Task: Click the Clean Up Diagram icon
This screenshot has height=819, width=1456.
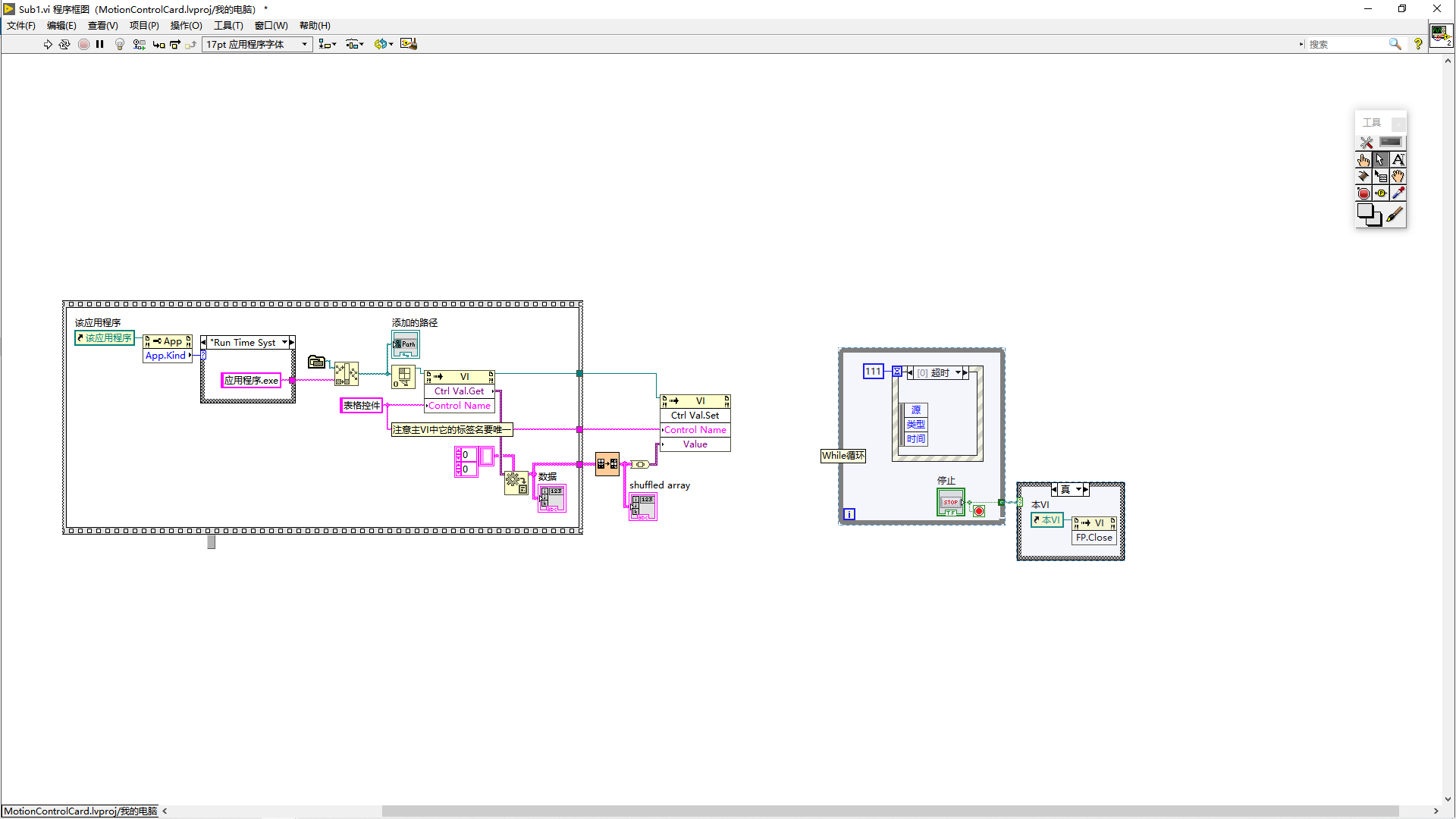Action: [409, 44]
